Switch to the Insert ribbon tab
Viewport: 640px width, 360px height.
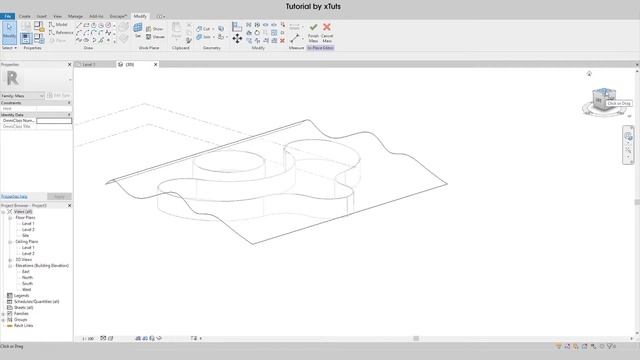(x=41, y=16)
